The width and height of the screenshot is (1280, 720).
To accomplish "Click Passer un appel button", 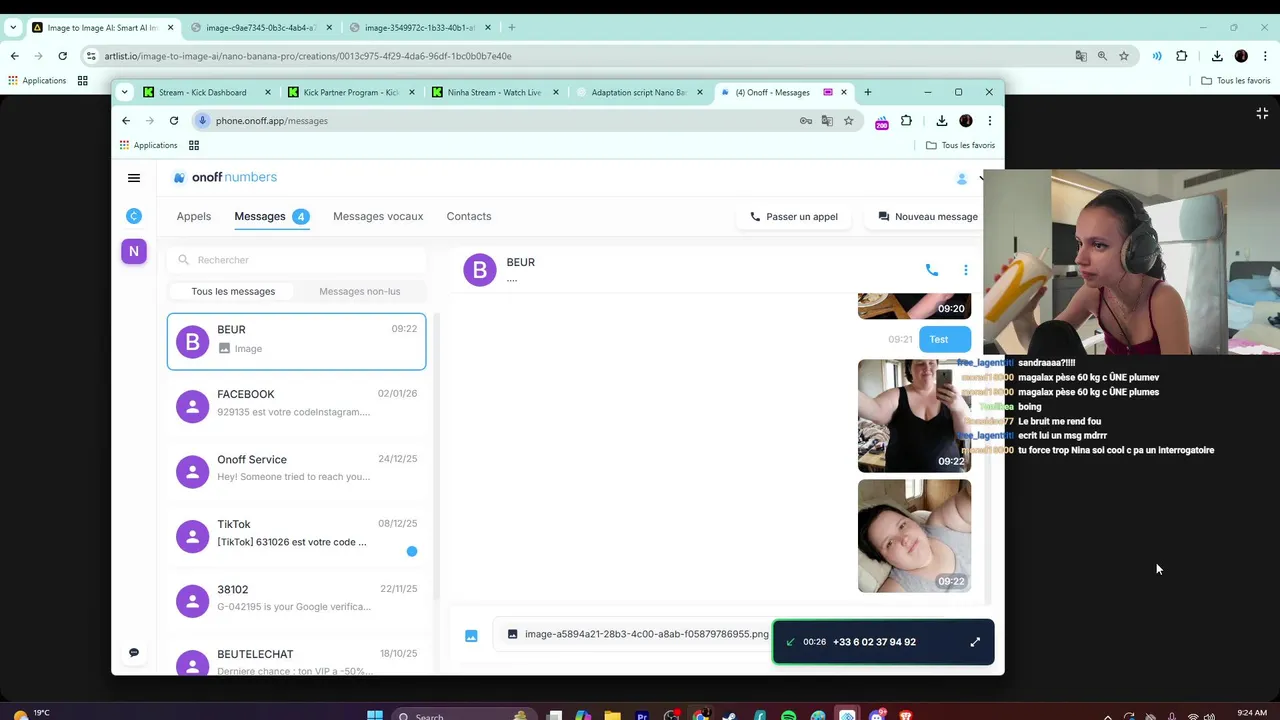I will [x=794, y=216].
